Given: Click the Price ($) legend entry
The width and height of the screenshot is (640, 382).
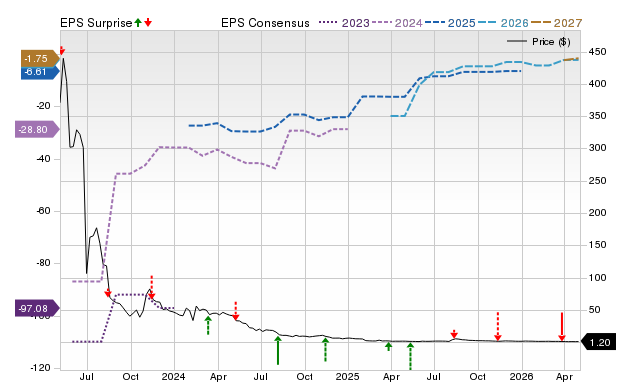Looking at the screenshot, I should point(538,42).
